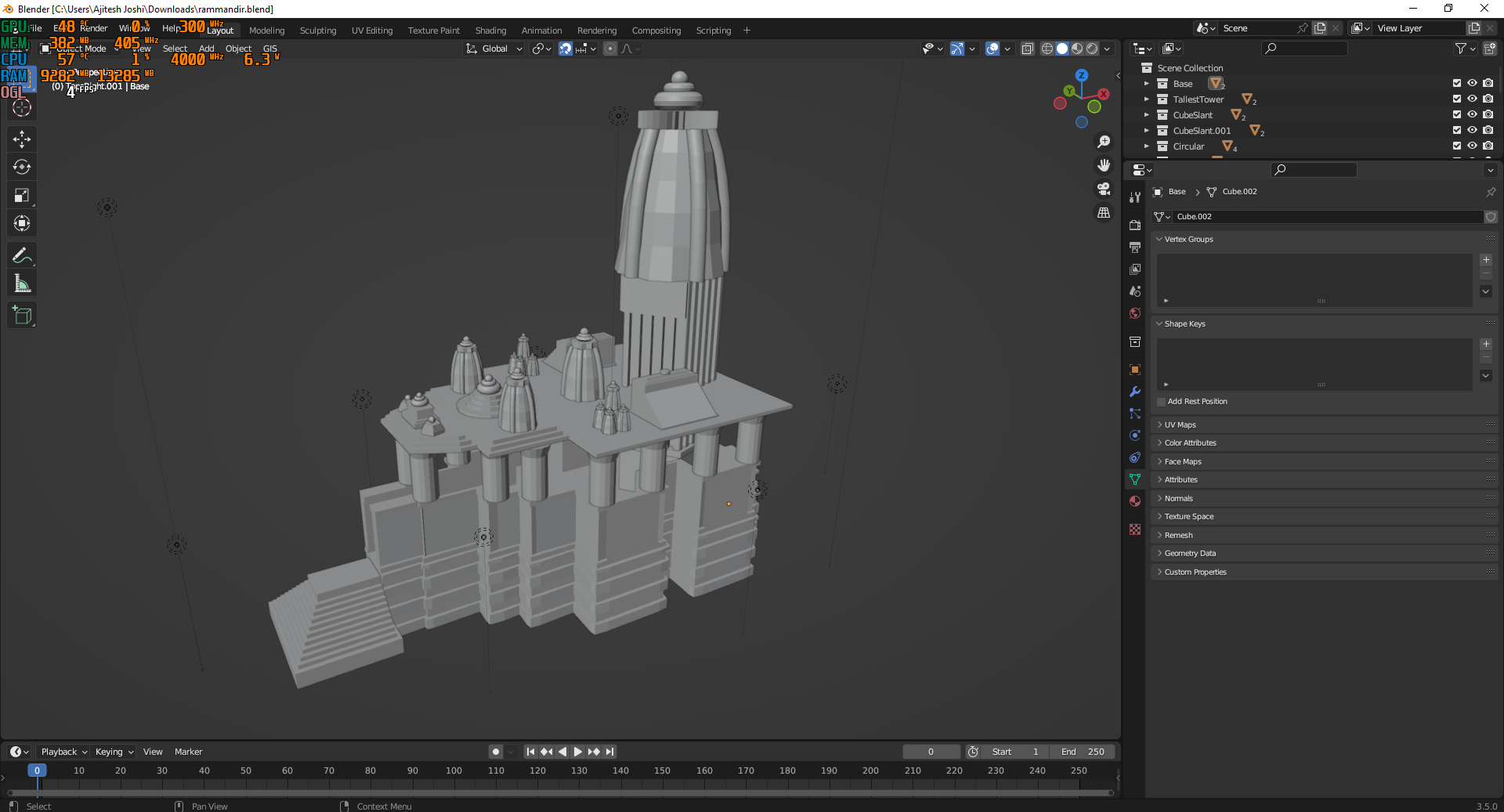Switch to rendered viewport shading

coord(1092,49)
